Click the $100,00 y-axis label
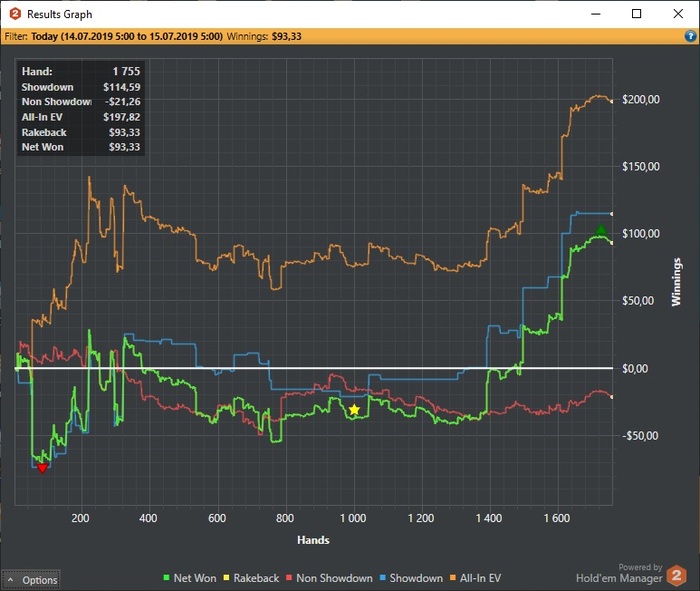Image resolution: width=700 pixels, height=591 pixels. [x=641, y=233]
